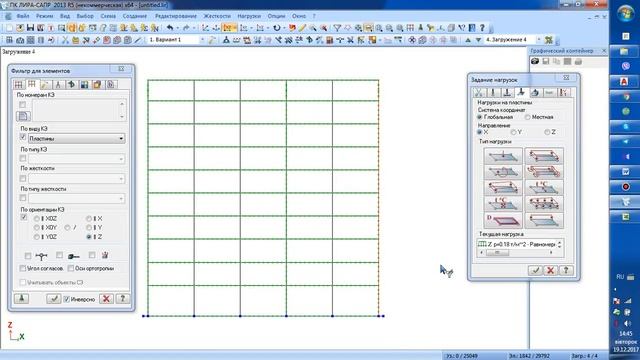Select the bottom-right line load on plate type
Screen dimensions: 640x360
pos(544,220)
